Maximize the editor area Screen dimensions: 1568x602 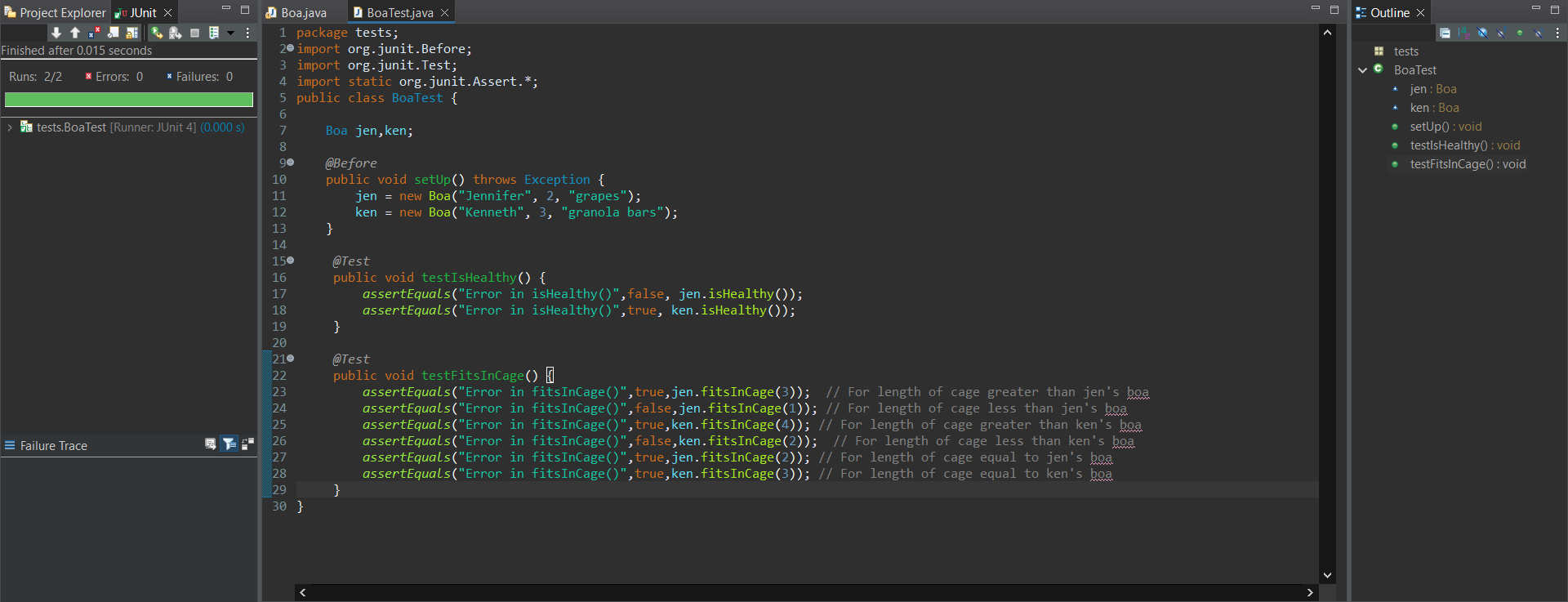click(x=1334, y=10)
